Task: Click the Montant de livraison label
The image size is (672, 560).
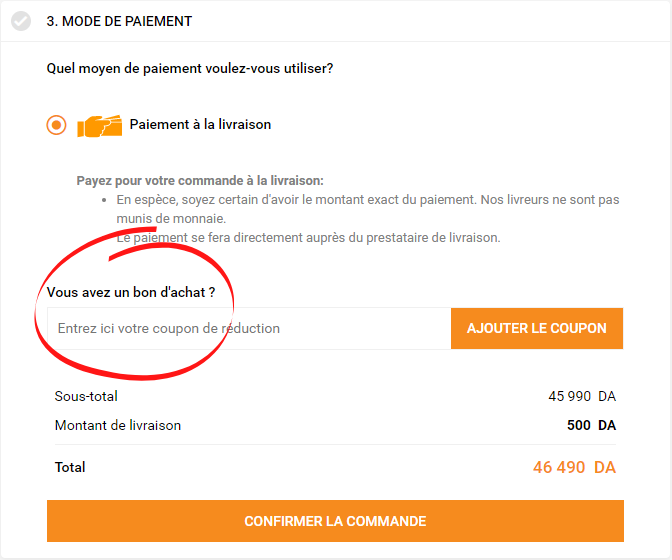Action: pyautogui.click(x=118, y=425)
